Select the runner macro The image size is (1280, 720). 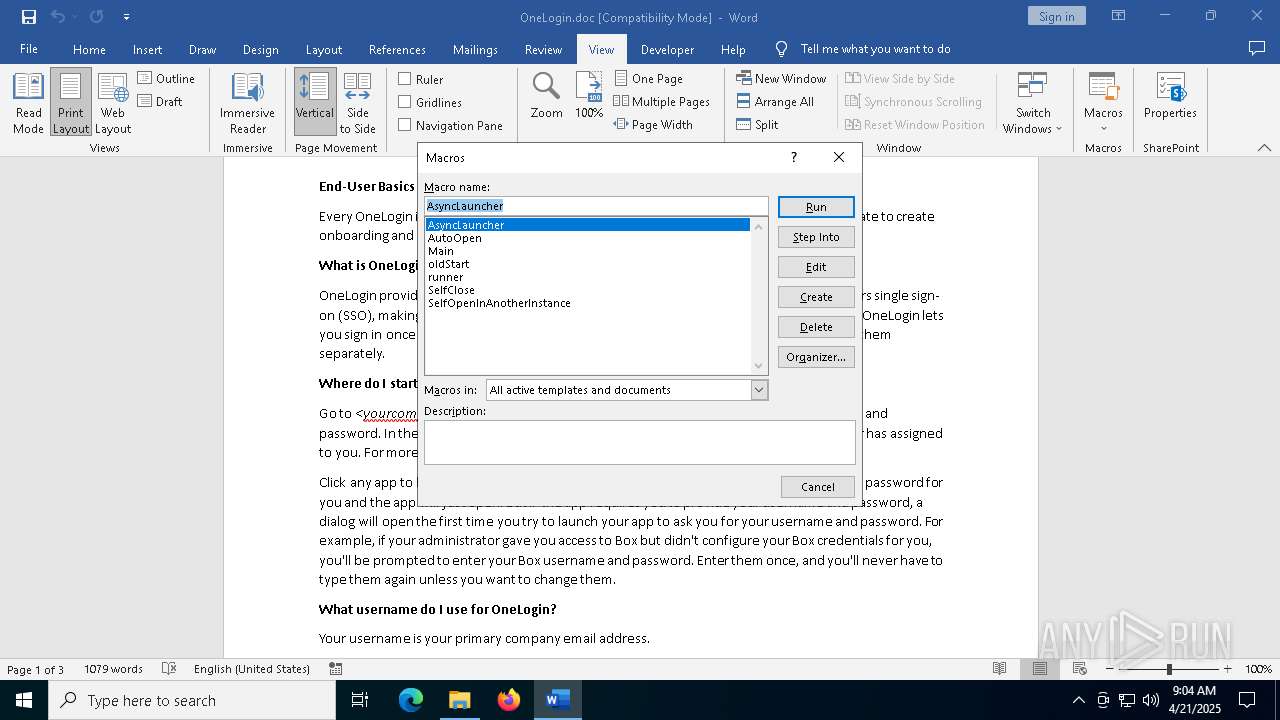(587, 277)
